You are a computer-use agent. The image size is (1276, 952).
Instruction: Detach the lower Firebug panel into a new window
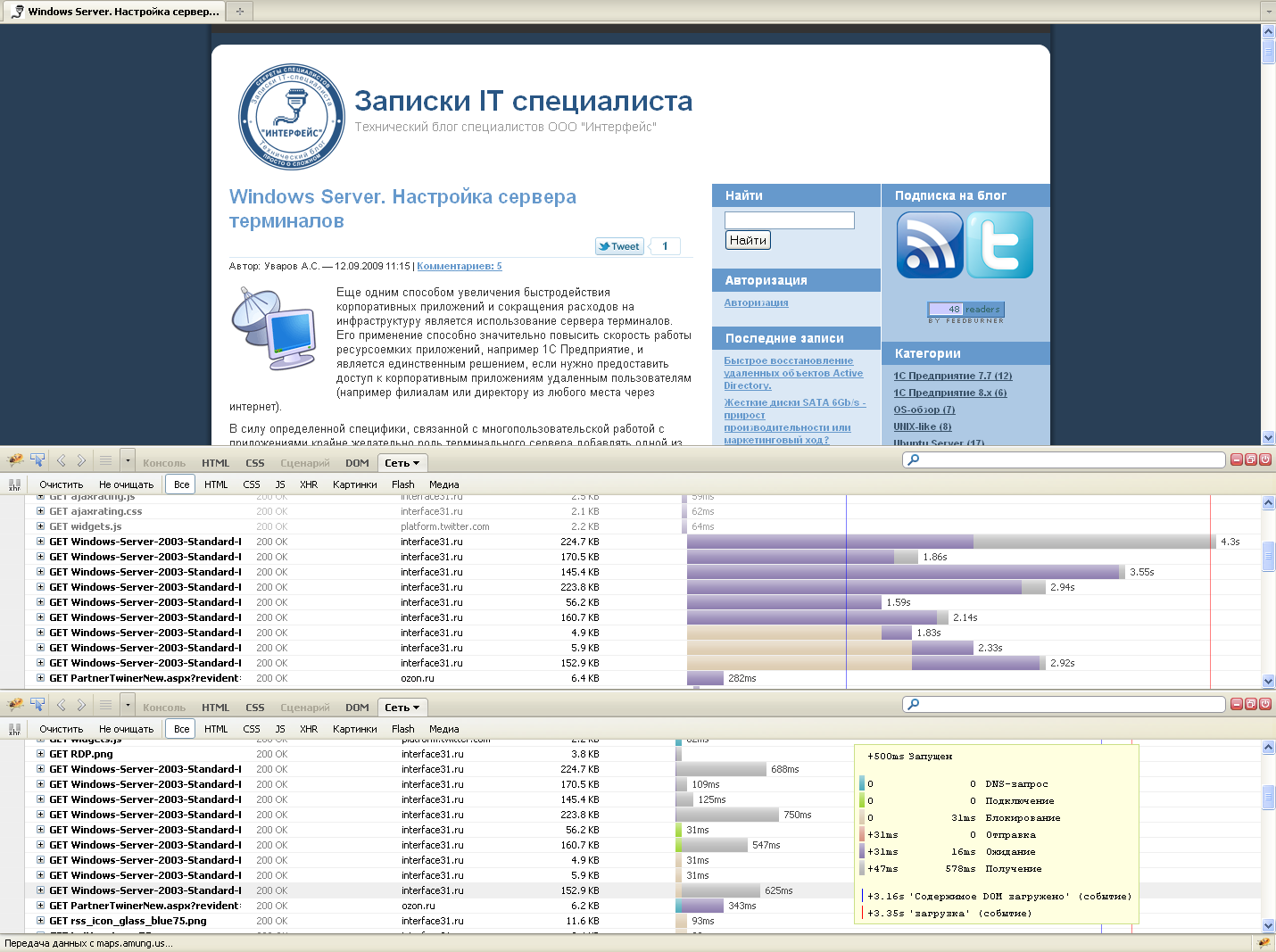coord(1251,704)
